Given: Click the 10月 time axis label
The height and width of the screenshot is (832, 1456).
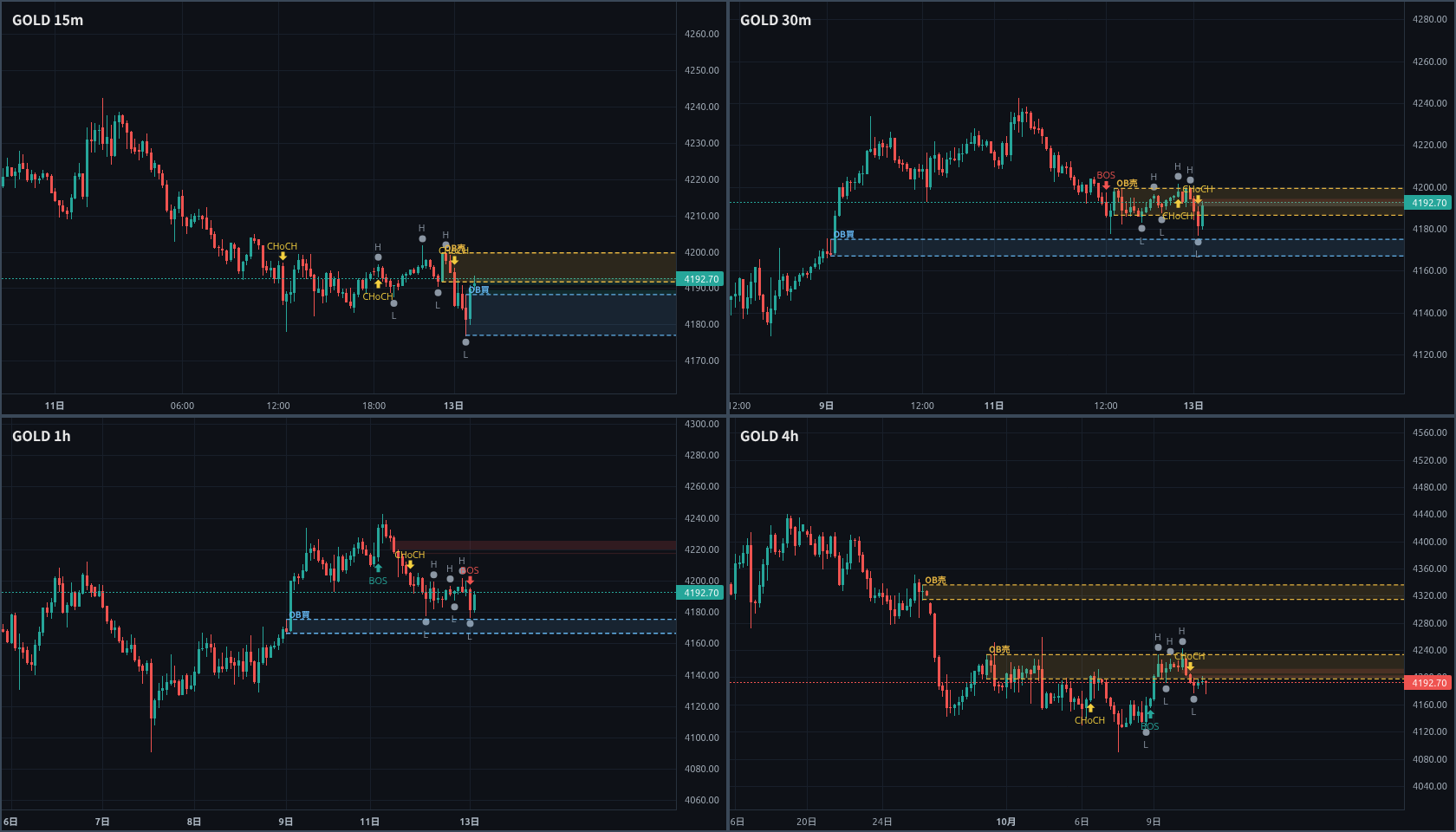Looking at the screenshot, I should point(1006,822).
